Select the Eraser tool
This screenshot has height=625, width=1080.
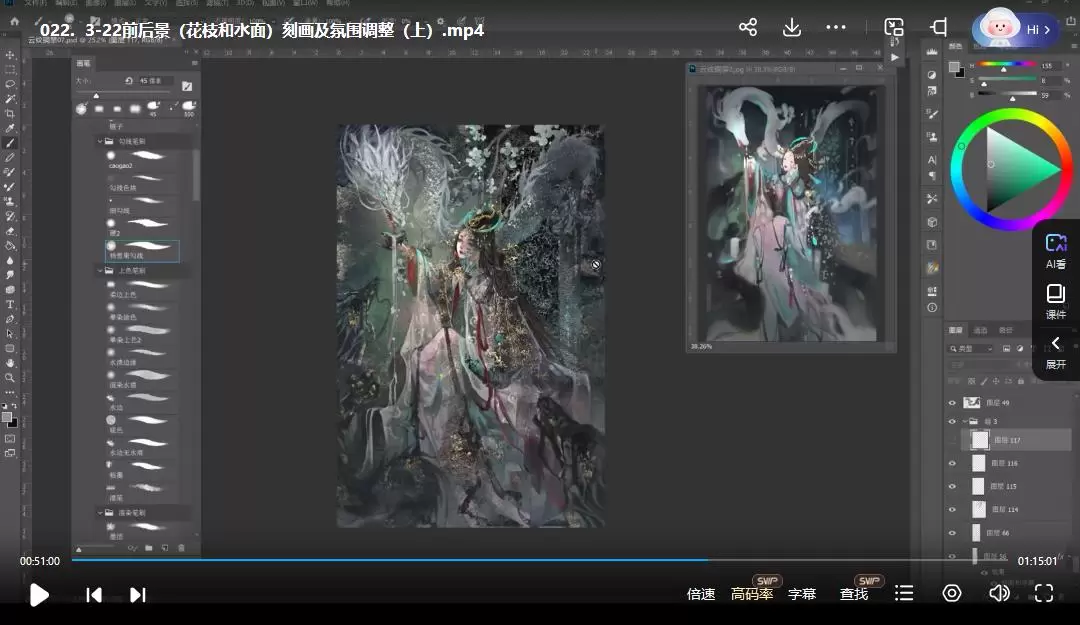point(10,231)
